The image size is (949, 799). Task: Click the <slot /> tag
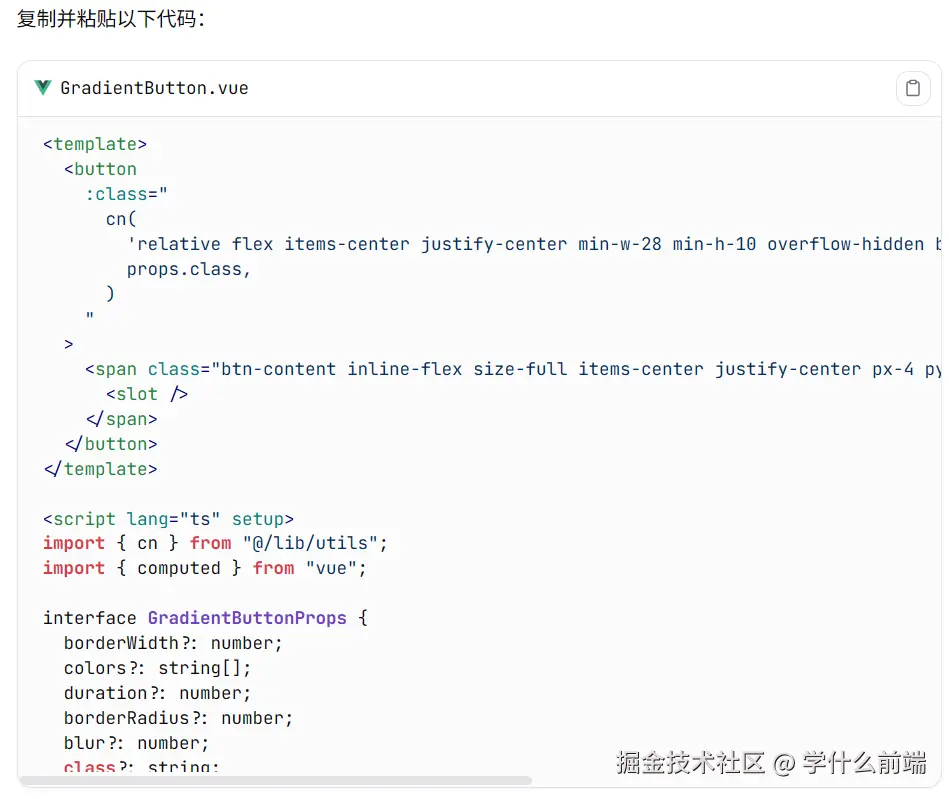[x=147, y=394]
